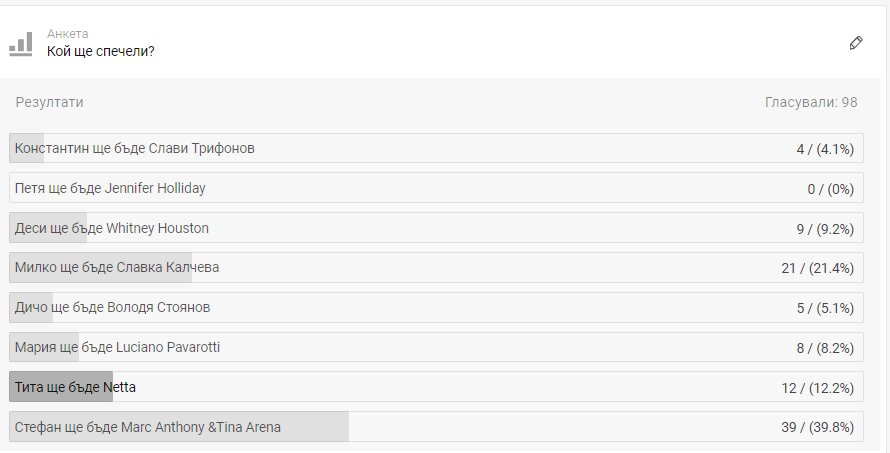Viewport: 890px width, 453px height.
Task: Click the '9 / (9.2%)' vote count
Action: point(824,229)
